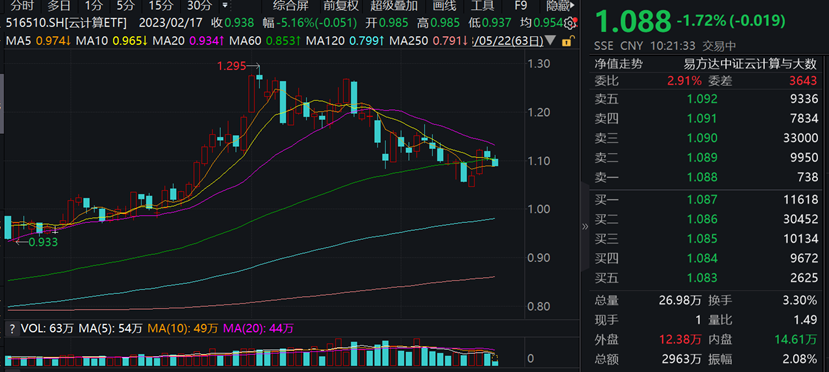829x372 pixels.
Task: Click the 幅 -5.16%(-0.051) change readout
Action: click(309, 23)
